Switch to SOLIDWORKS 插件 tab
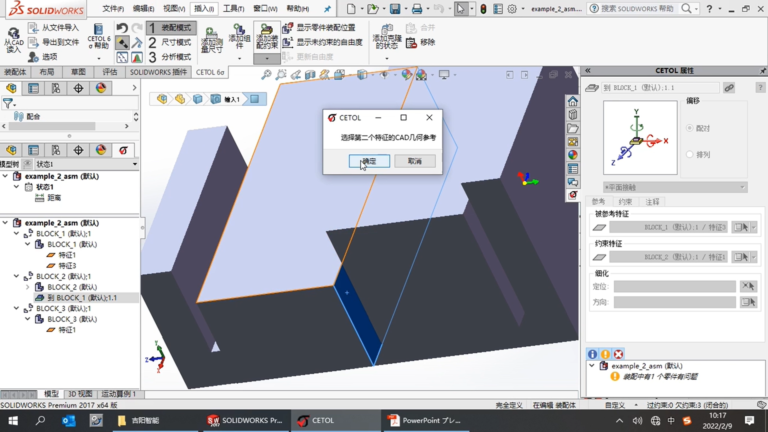This screenshot has height=432, width=768. (158, 72)
